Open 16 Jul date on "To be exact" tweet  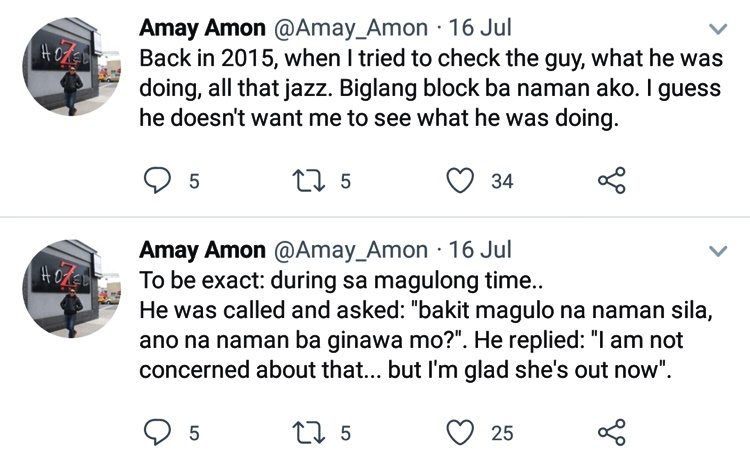tap(480, 248)
